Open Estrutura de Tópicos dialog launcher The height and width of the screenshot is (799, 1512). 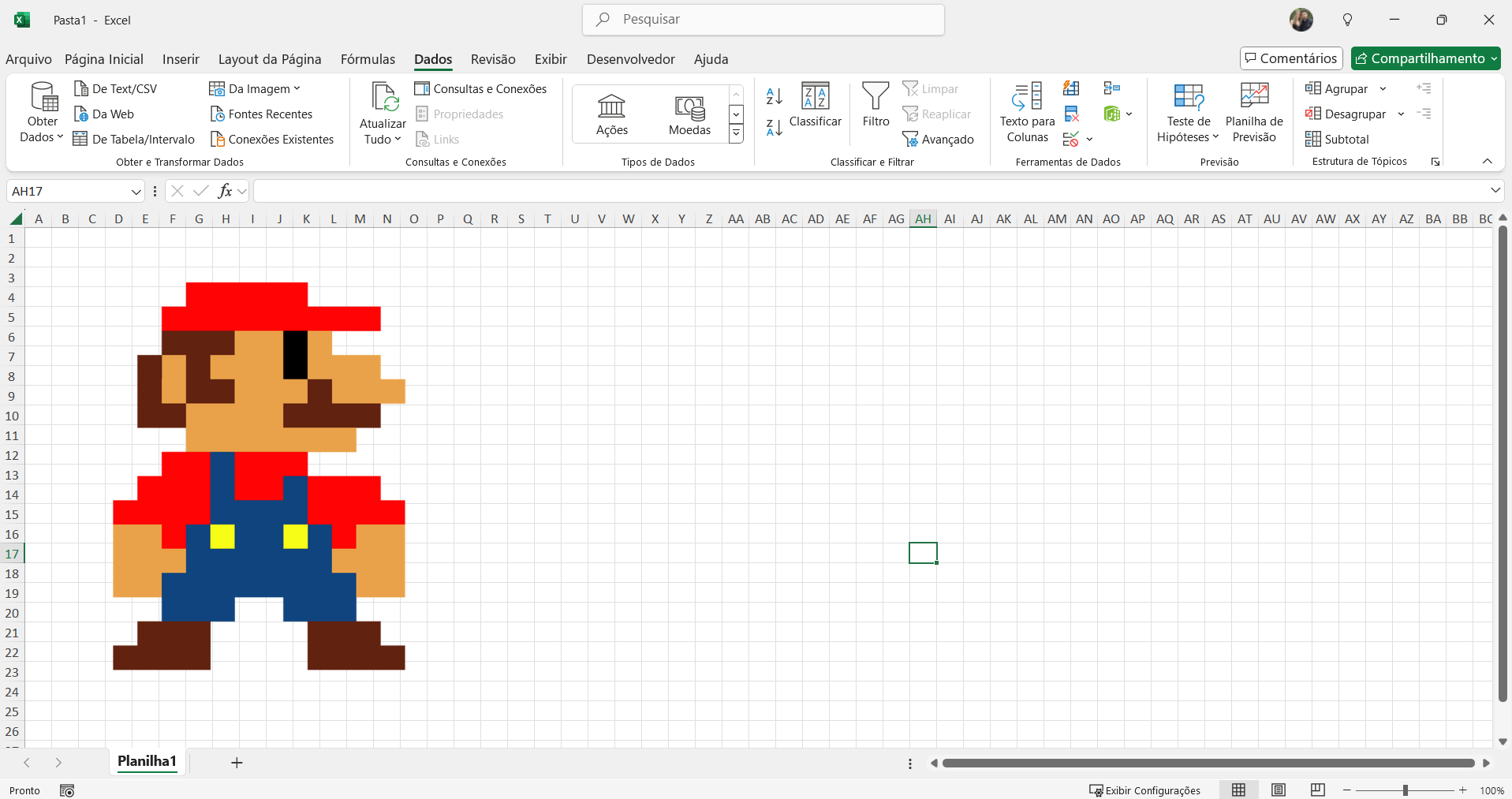[x=1435, y=162]
